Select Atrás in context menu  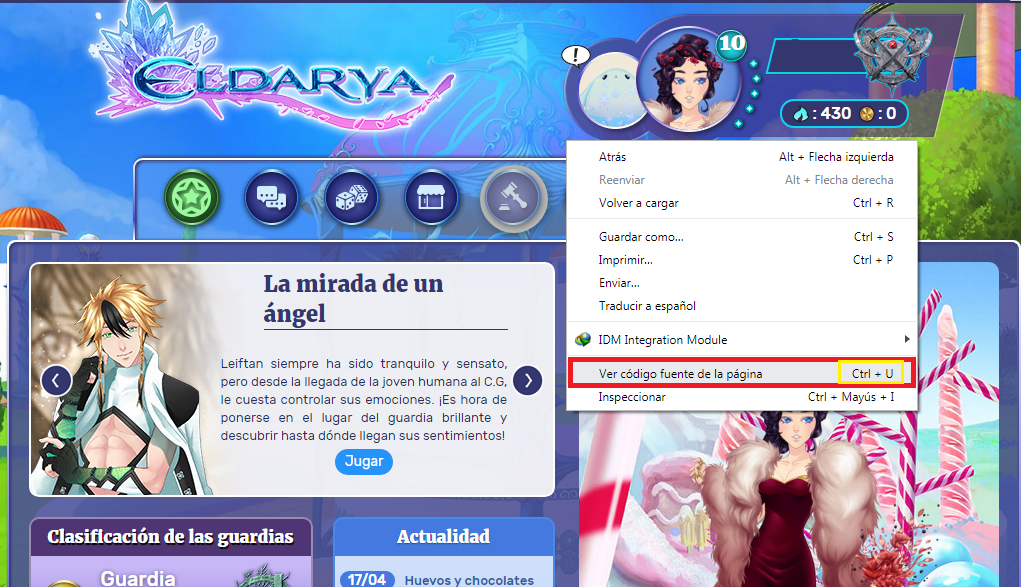point(742,157)
